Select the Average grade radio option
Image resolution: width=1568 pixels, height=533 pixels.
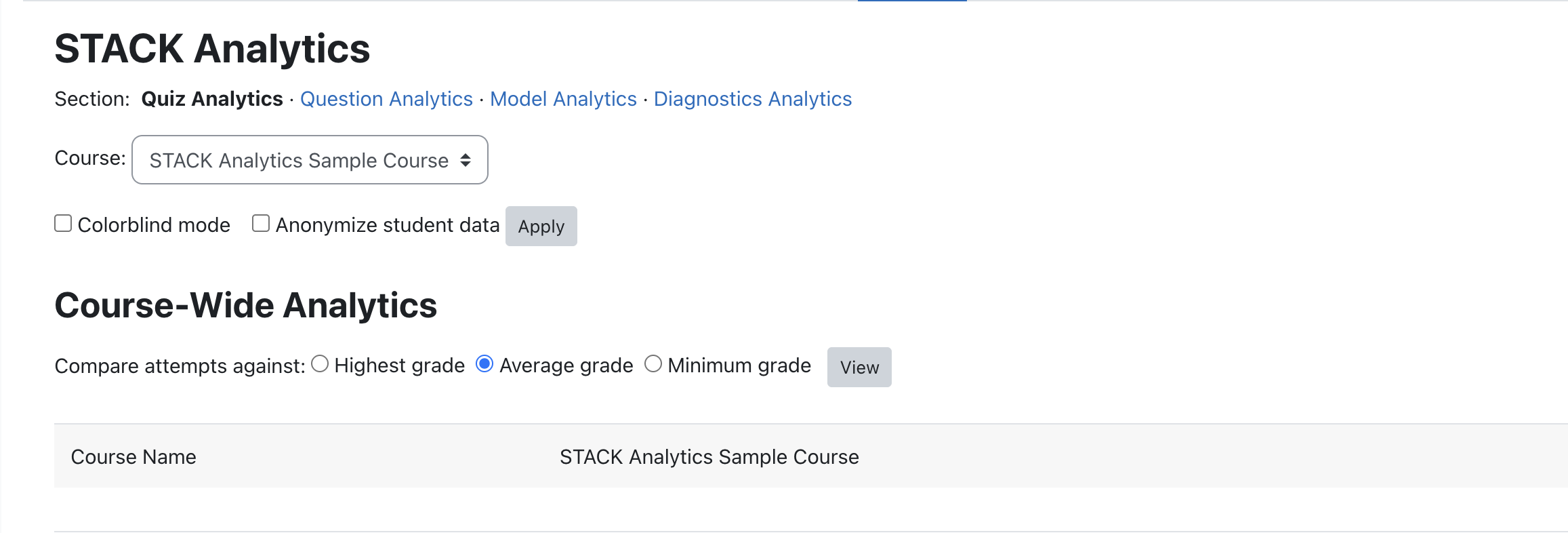point(484,364)
